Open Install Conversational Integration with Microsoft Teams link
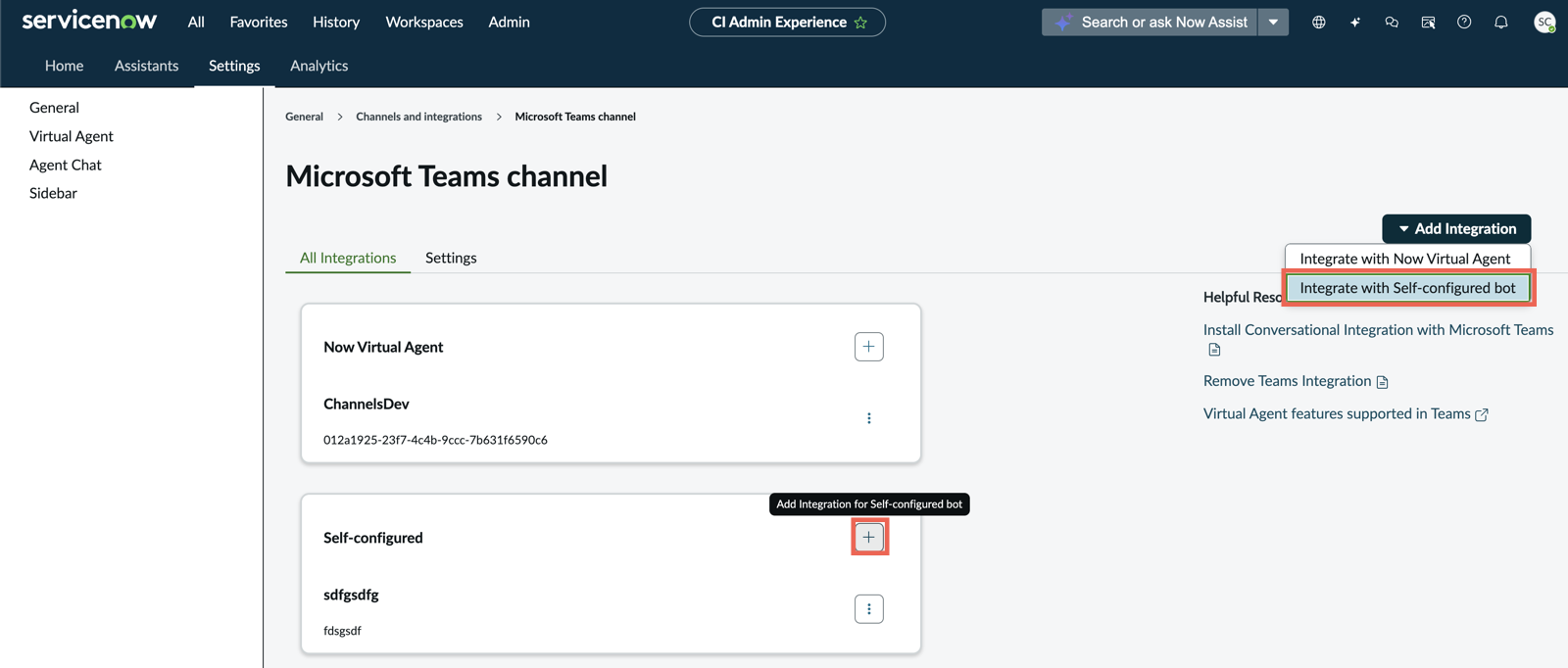 (x=1378, y=330)
